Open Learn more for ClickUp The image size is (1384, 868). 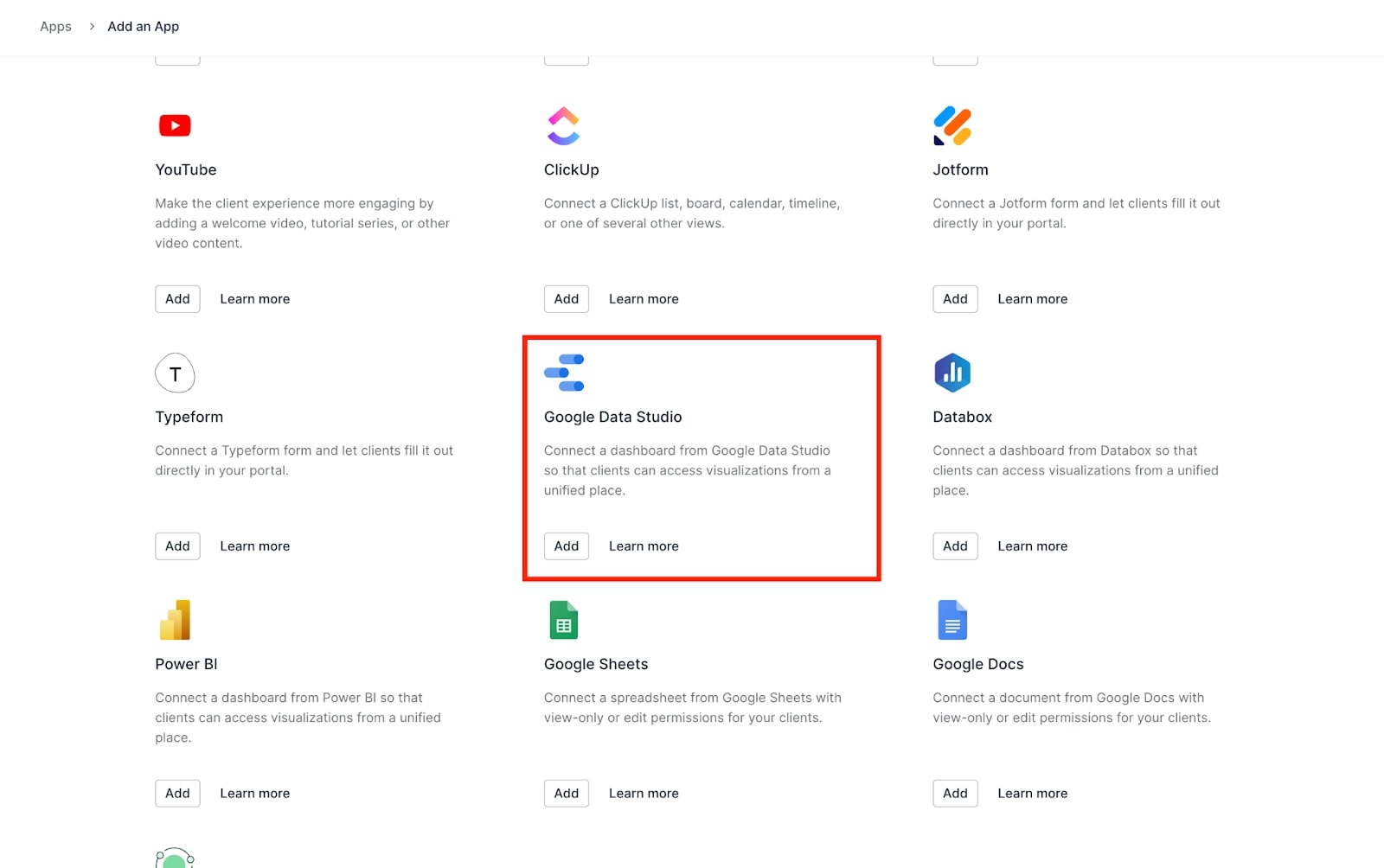(x=644, y=299)
